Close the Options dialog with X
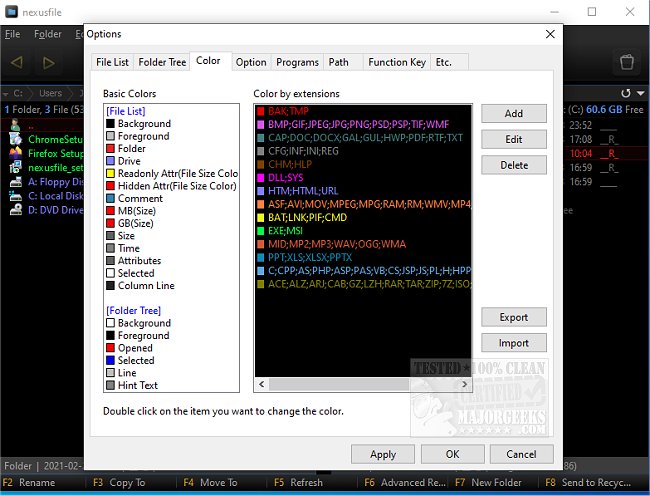This screenshot has width=650, height=496. point(550,34)
